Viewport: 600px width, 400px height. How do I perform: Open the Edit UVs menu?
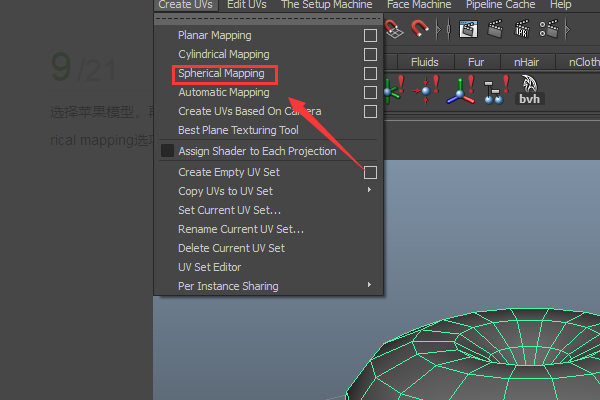(x=247, y=5)
